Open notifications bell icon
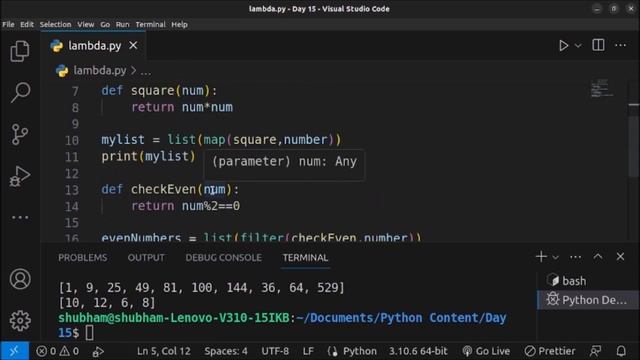640x360 pixels. tap(621, 351)
